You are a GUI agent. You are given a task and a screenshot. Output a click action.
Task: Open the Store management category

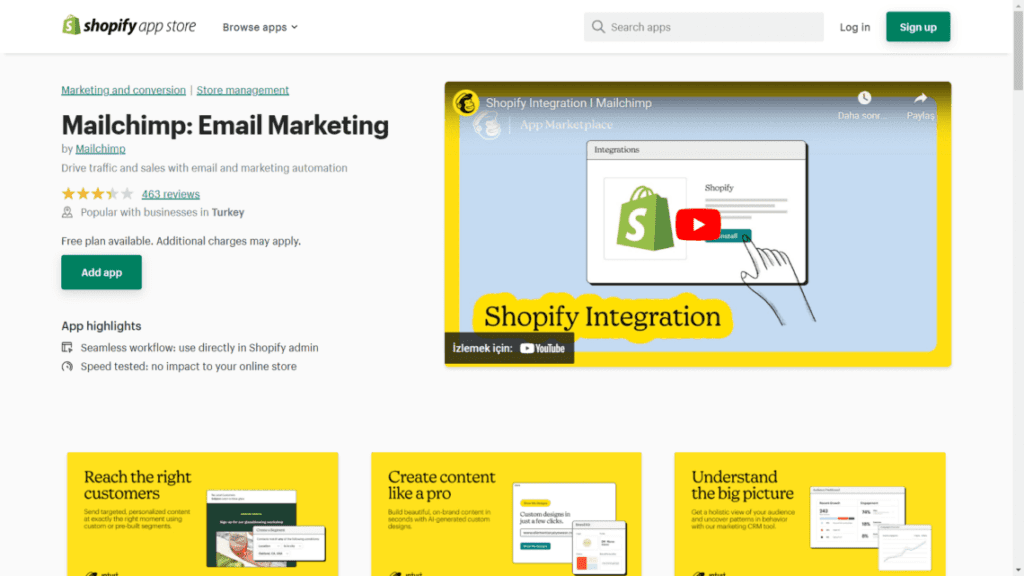point(242,89)
